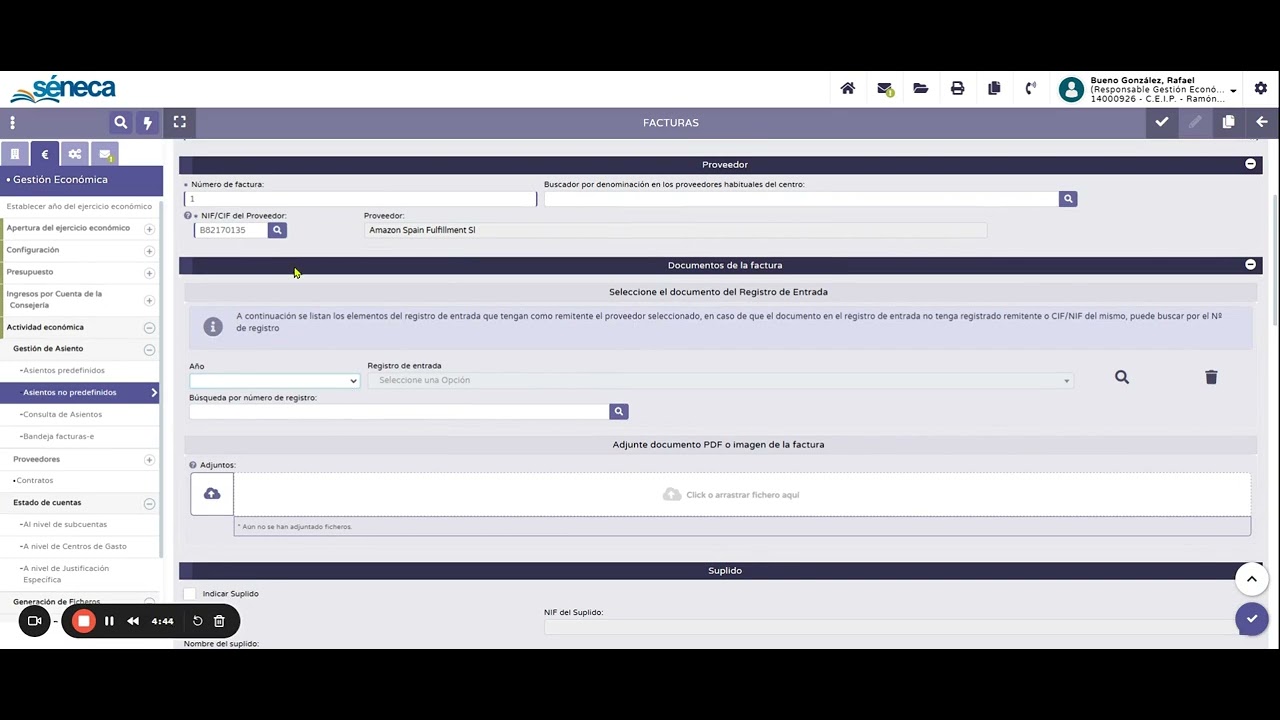Open Asientos predefinidos
The image size is (1280, 720).
pos(64,370)
